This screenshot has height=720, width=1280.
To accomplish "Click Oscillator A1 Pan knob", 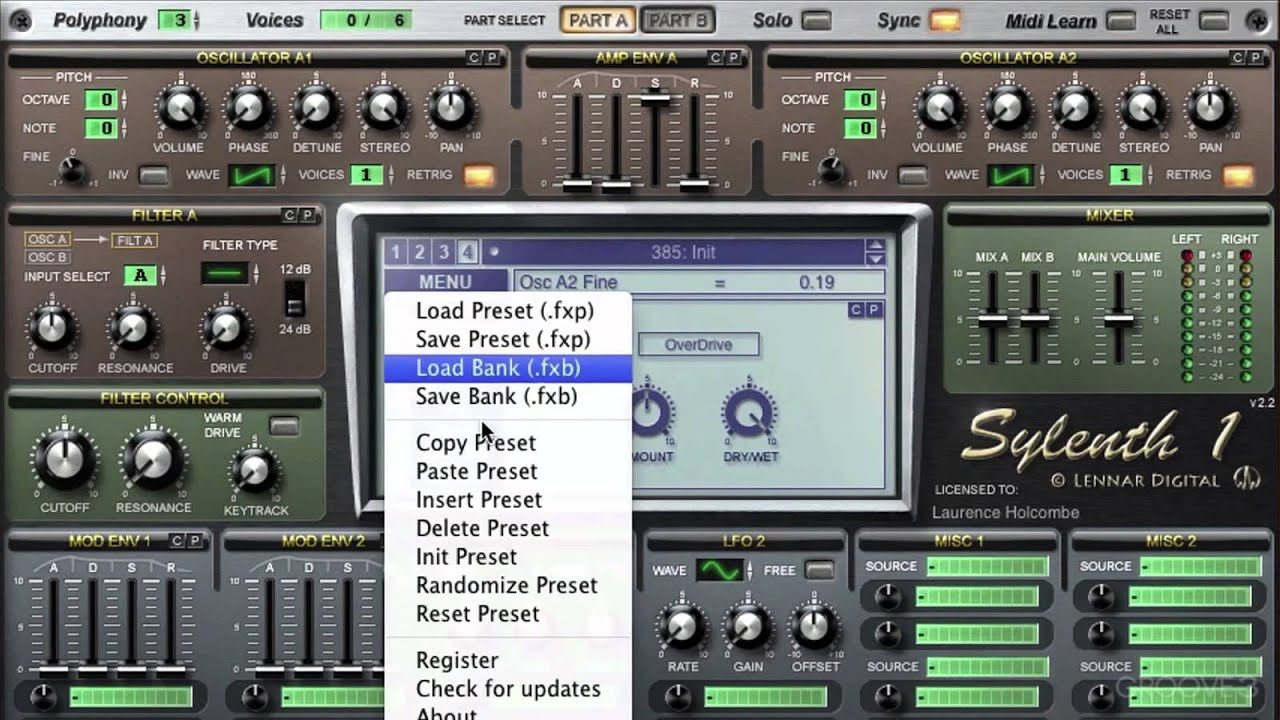I will point(451,108).
